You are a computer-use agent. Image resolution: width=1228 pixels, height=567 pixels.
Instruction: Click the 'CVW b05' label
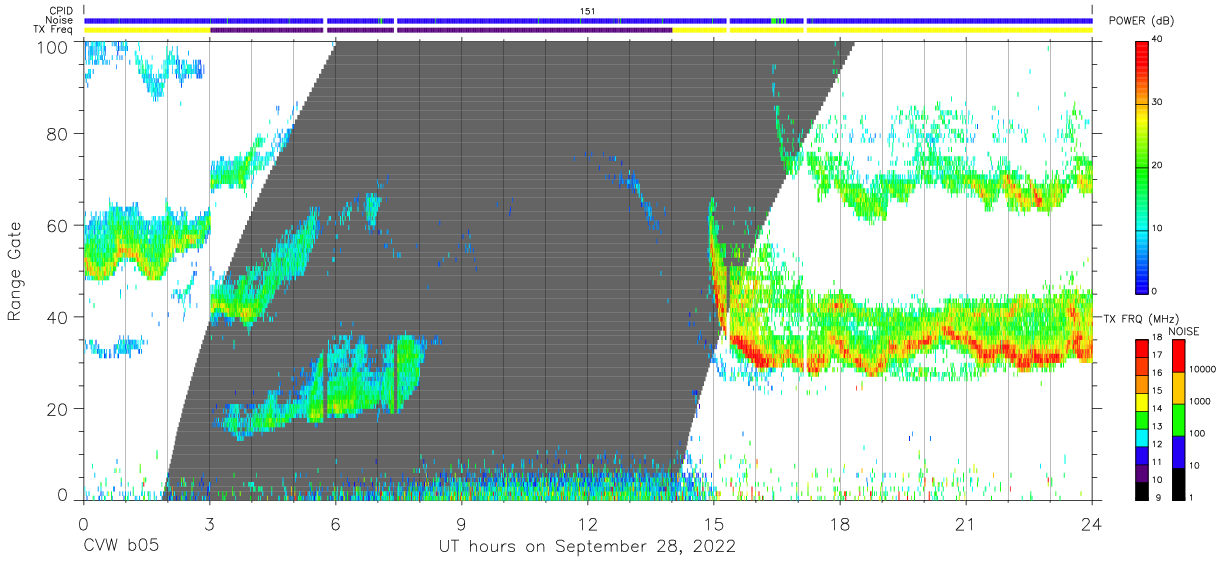(x=121, y=547)
